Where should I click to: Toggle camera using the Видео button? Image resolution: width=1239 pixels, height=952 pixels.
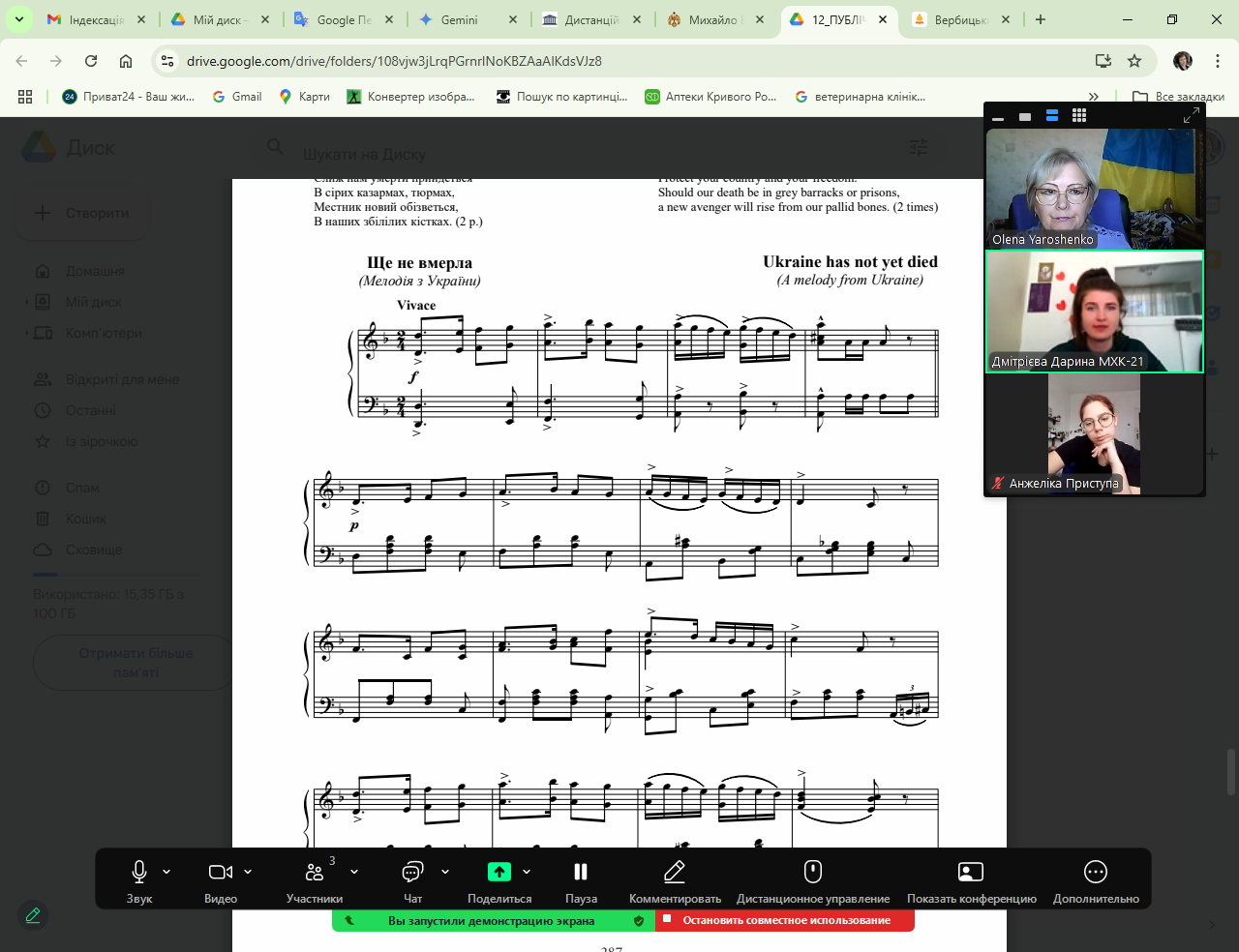[x=220, y=872]
